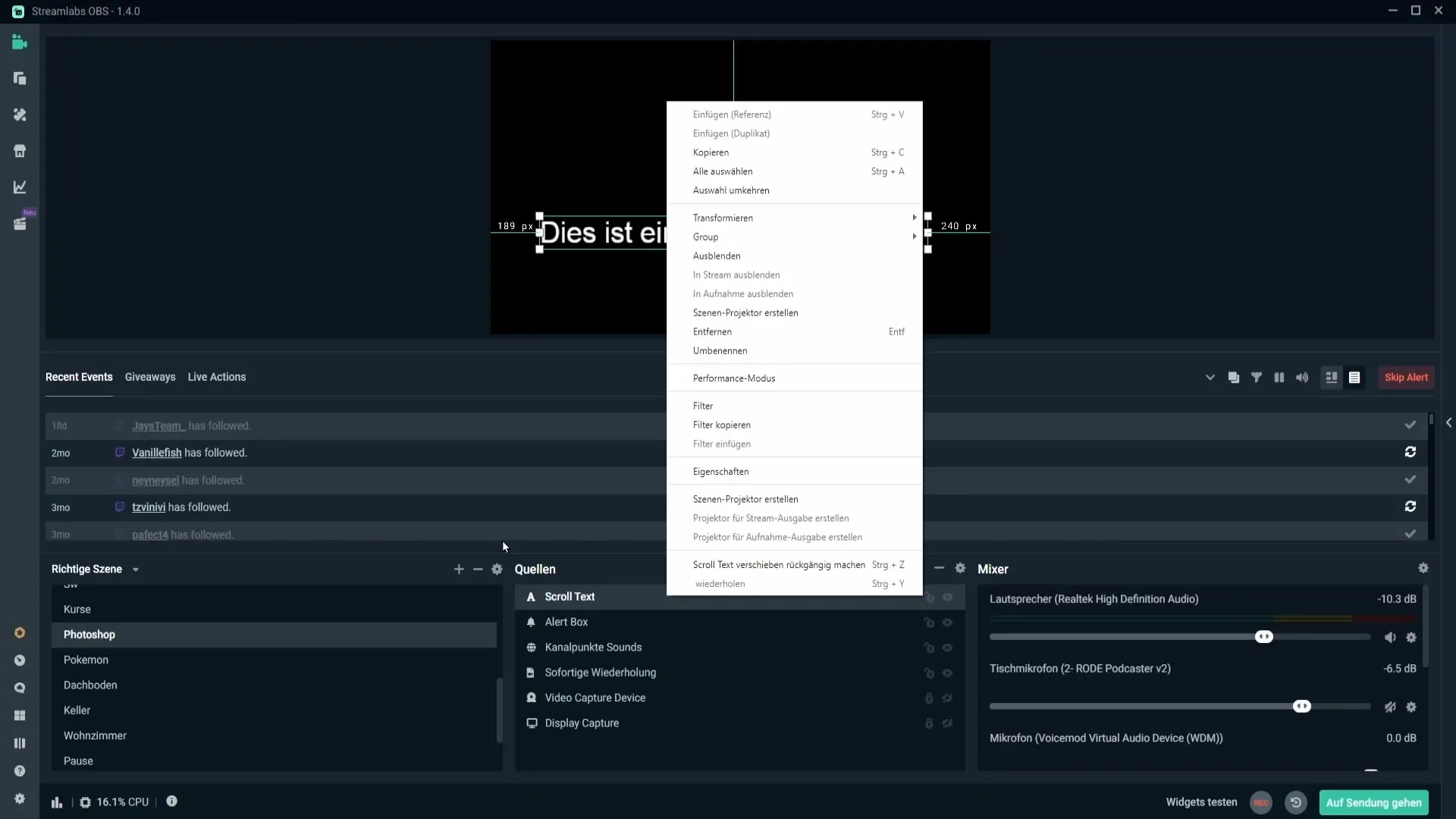
Task: Click the alert/notification bell icon
Action: tap(531, 622)
